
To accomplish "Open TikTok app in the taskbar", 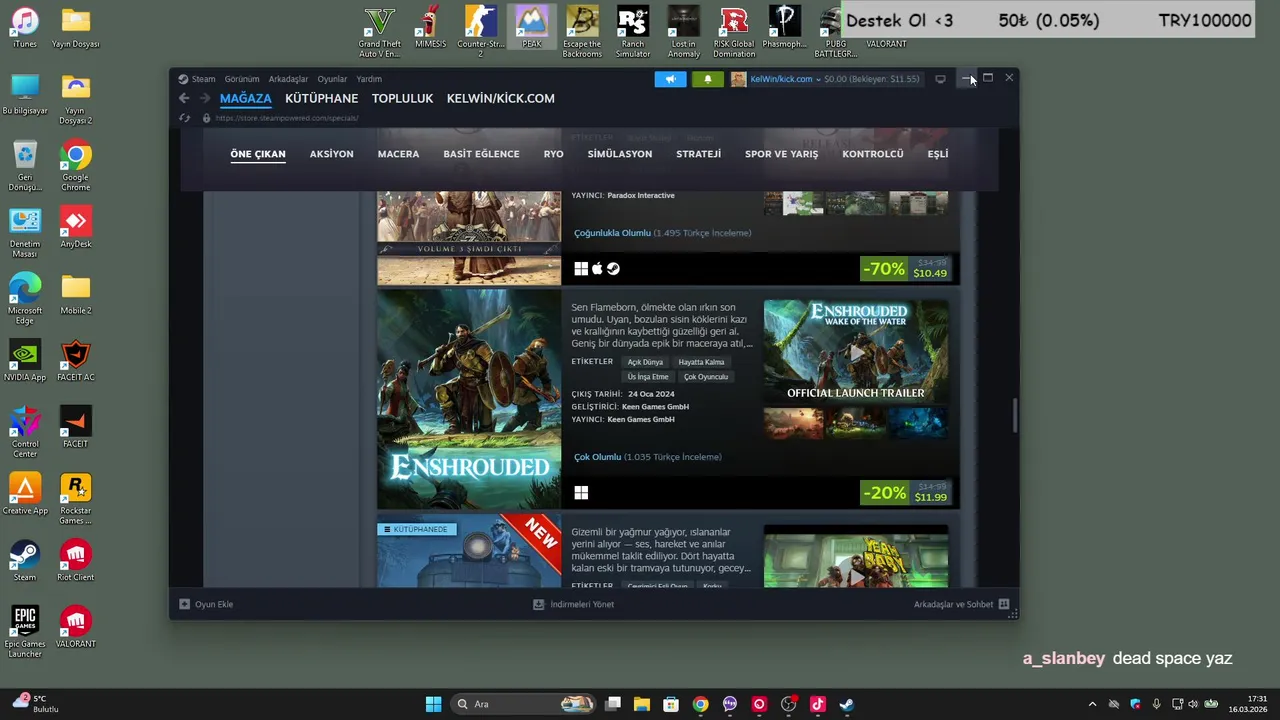I will click(x=817, y=704).
